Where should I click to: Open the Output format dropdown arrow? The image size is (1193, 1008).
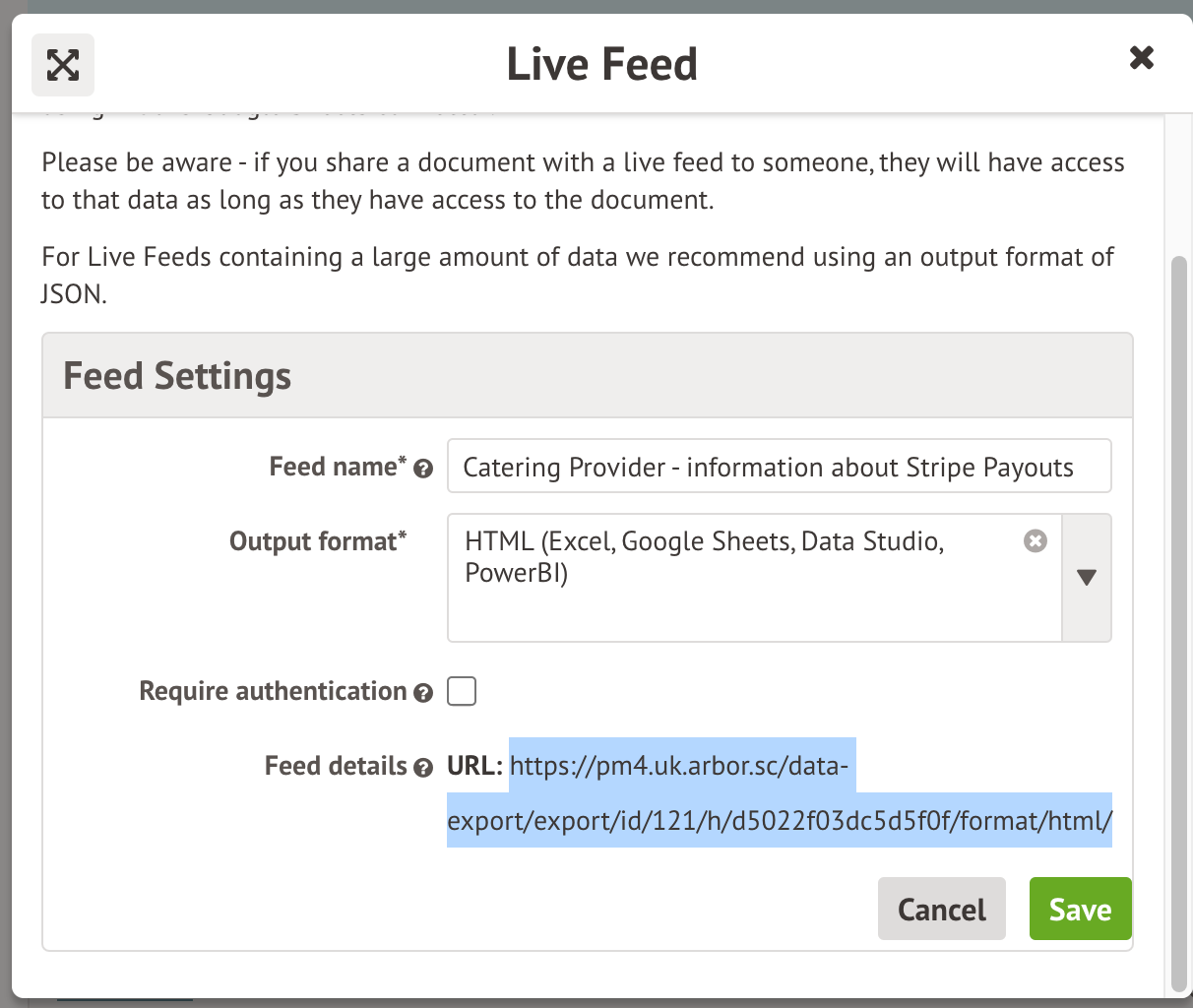click(x=1087, y=578)
